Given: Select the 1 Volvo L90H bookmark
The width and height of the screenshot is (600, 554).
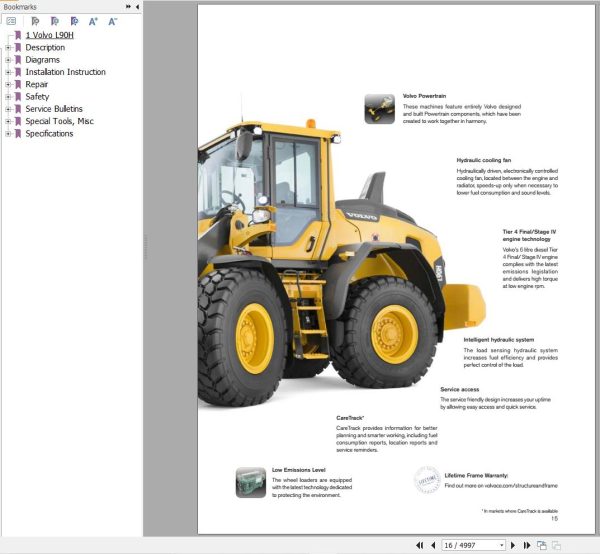Looking at the screenshot, I should [x=49, y=35].
